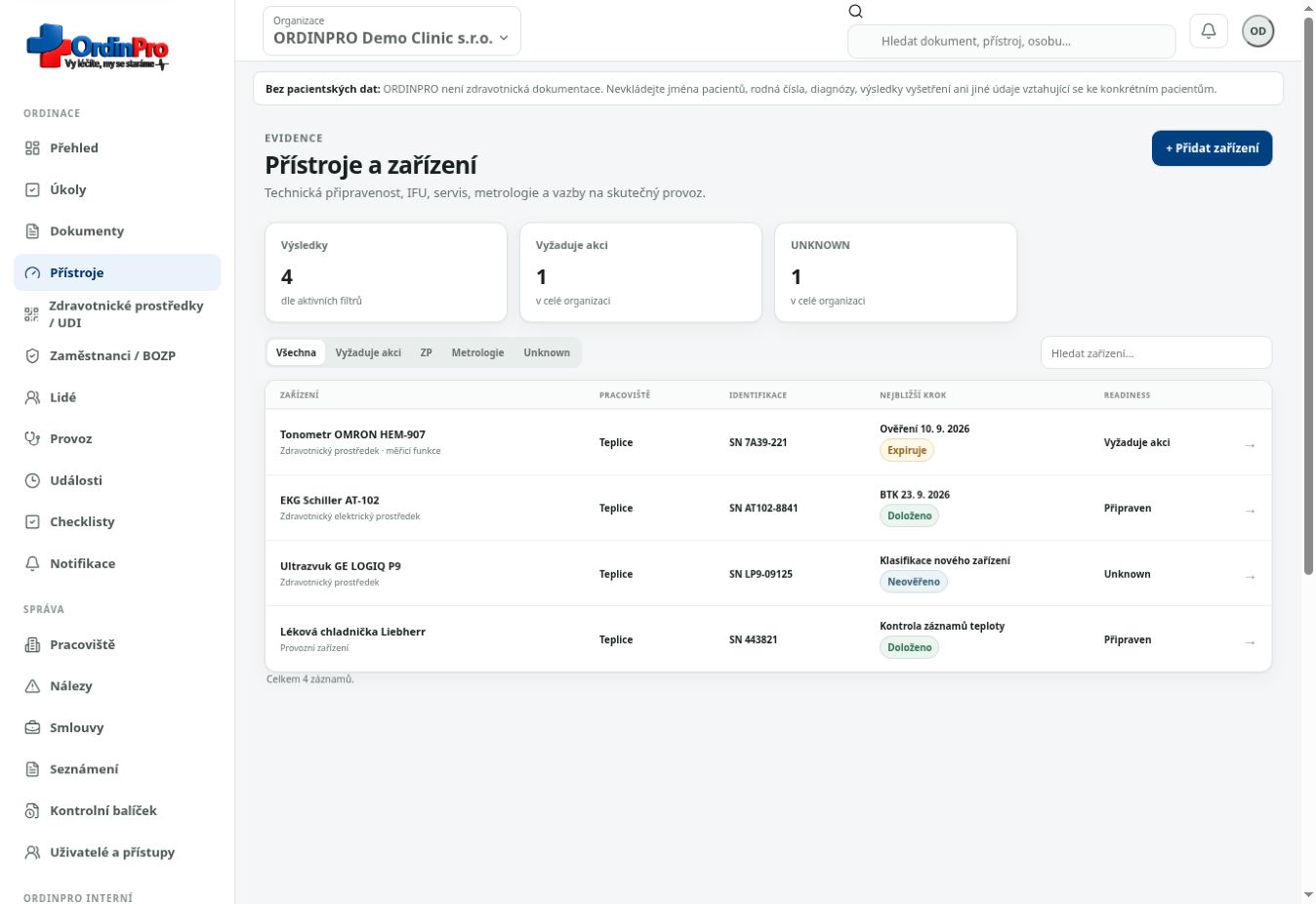This screenshot has width=1316, height=904.
Task: Click the Výsledky summary card
Action: (386, 272)
